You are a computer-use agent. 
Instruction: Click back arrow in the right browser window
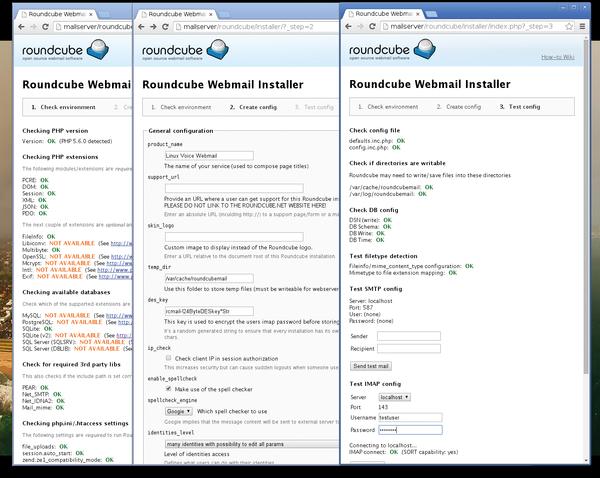(348, 26)
